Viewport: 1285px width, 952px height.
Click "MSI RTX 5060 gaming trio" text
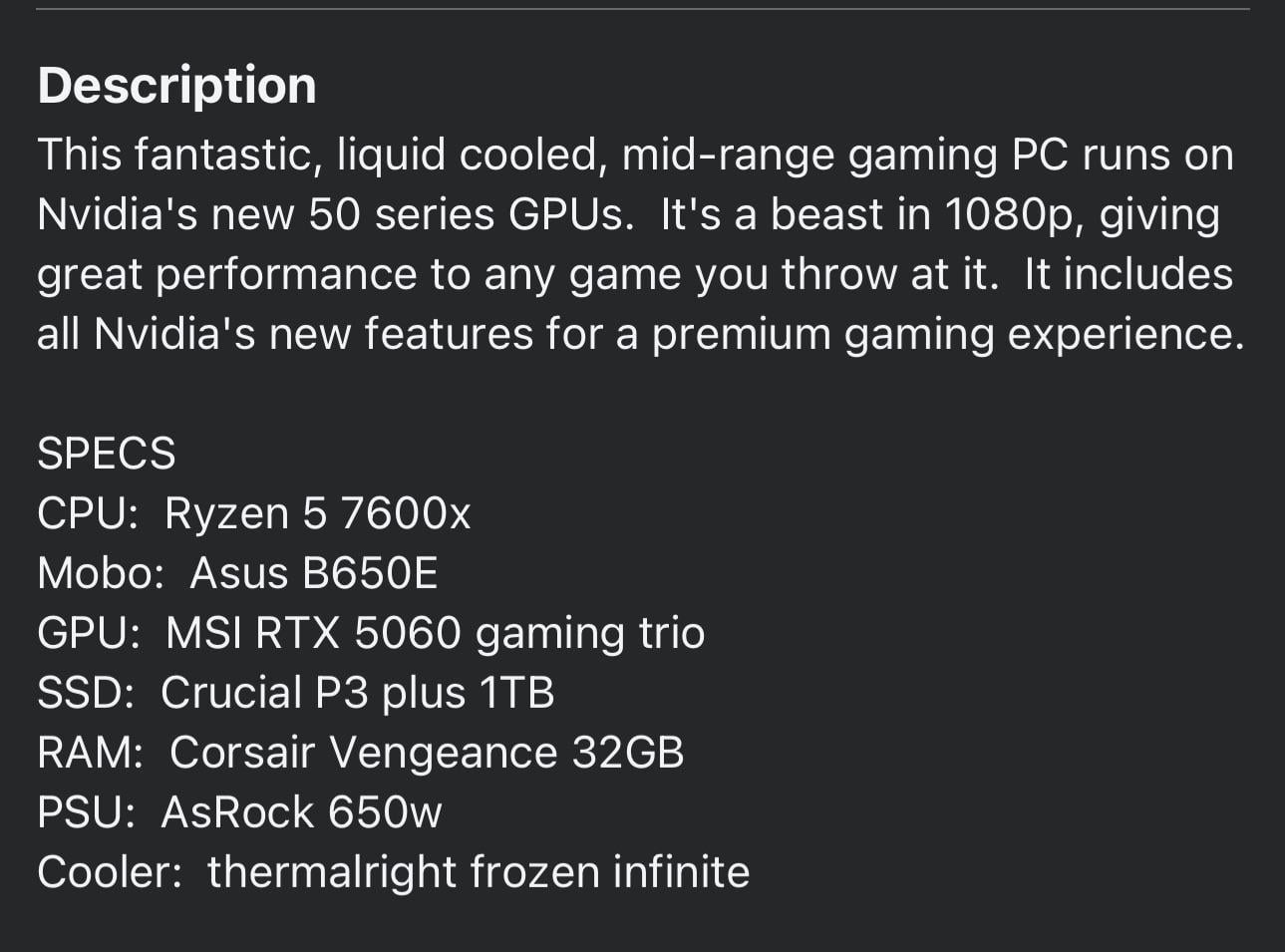click(x=435, y=633)
